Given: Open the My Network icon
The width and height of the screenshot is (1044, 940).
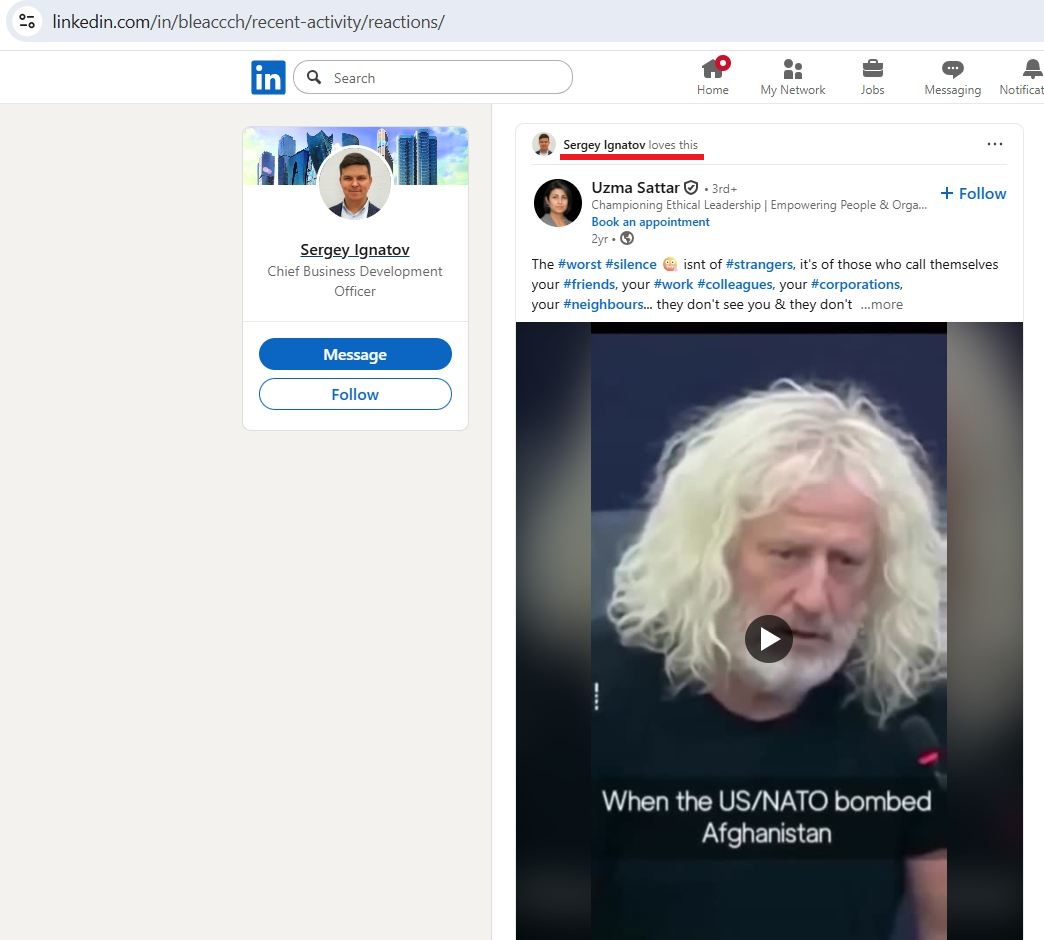Looking at the screenshot, I should (x=792, y=69).
